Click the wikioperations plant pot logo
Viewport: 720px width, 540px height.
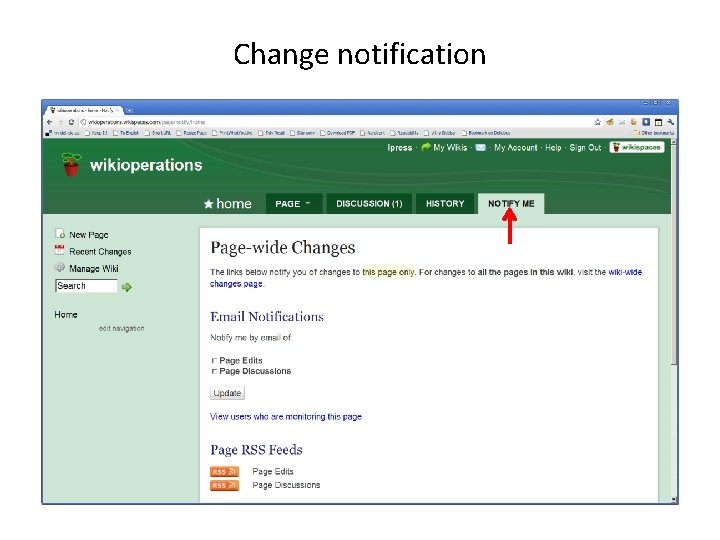click(x=71, y=164)
